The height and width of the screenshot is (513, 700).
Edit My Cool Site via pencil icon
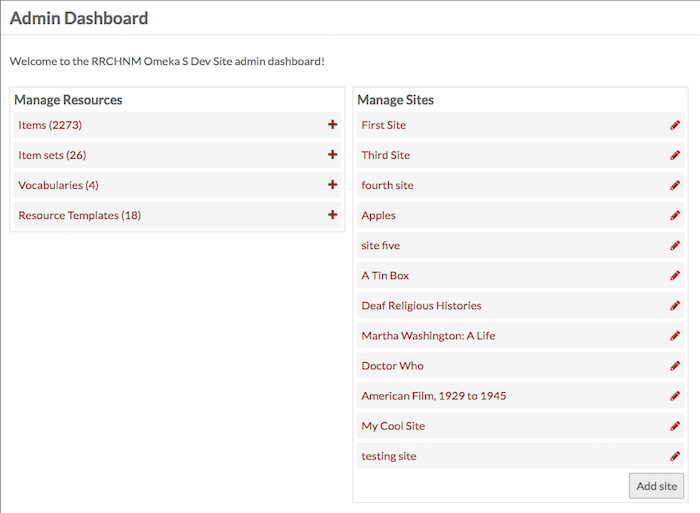tap(675, 426)
